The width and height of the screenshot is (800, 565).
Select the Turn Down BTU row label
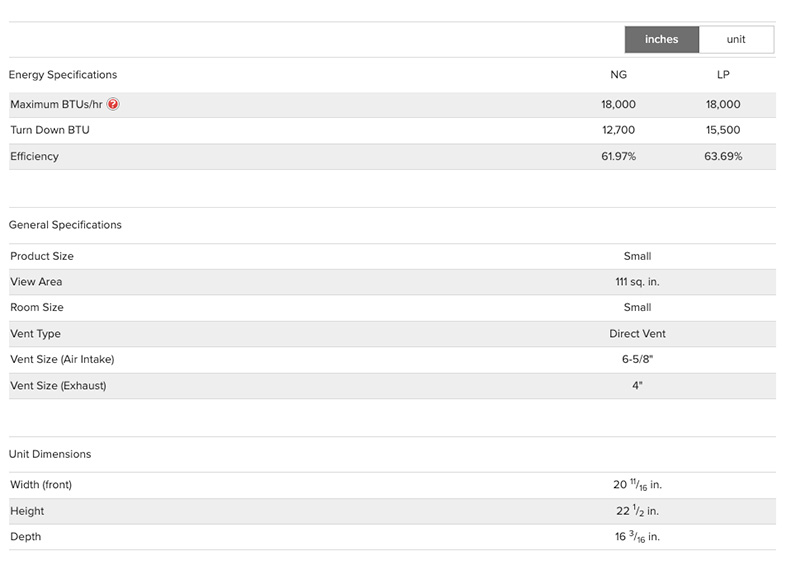tap(50, 130)
